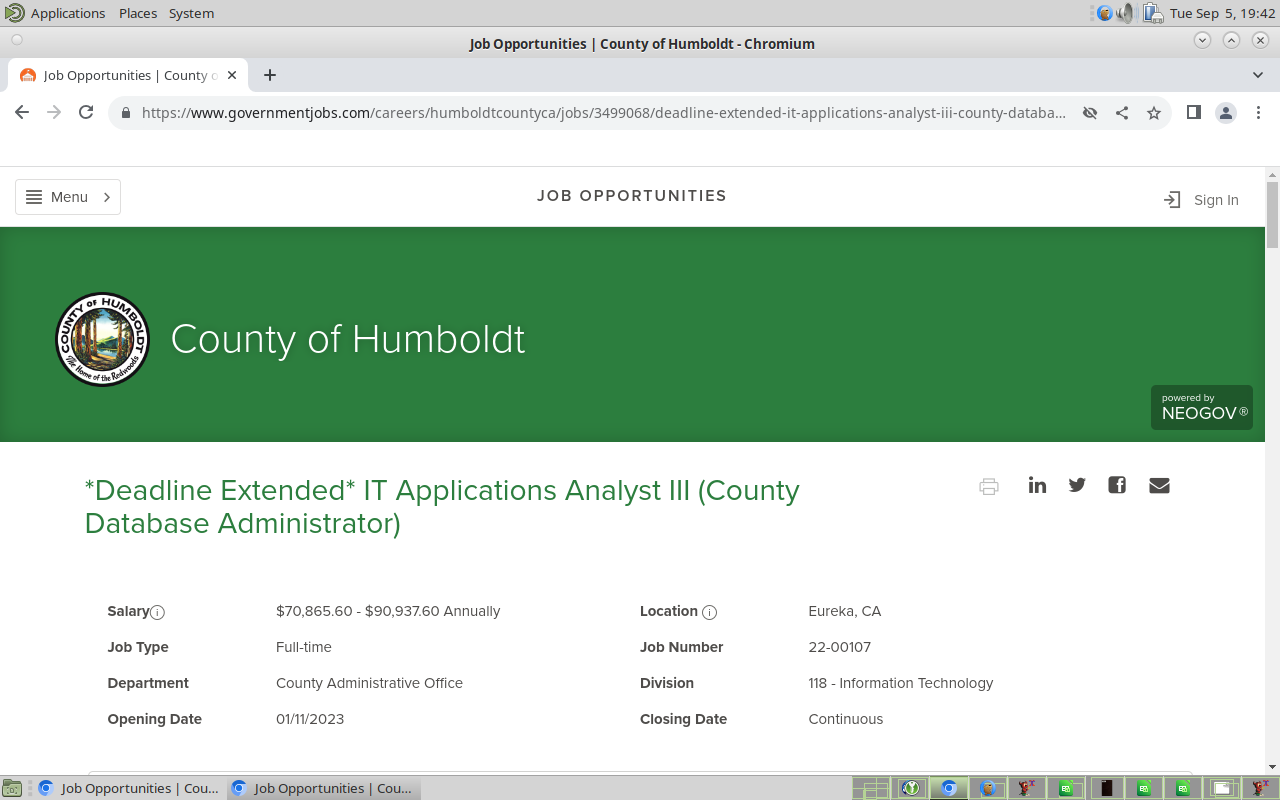
Task: Email this job posting via envelope icon
Action: pos(1159,485)
